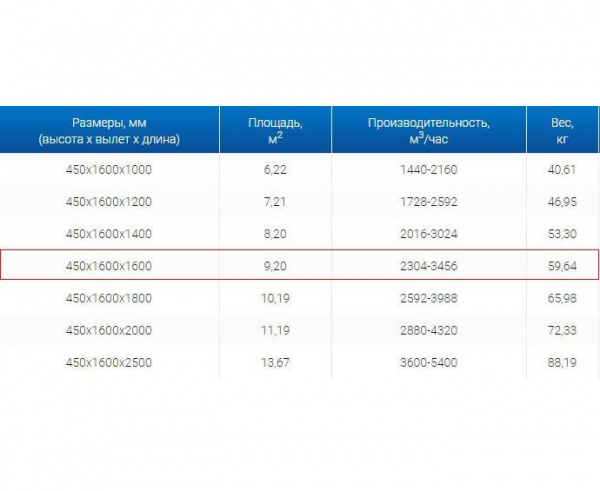Click the Размеры, мм column header

(x=109, y=130)
